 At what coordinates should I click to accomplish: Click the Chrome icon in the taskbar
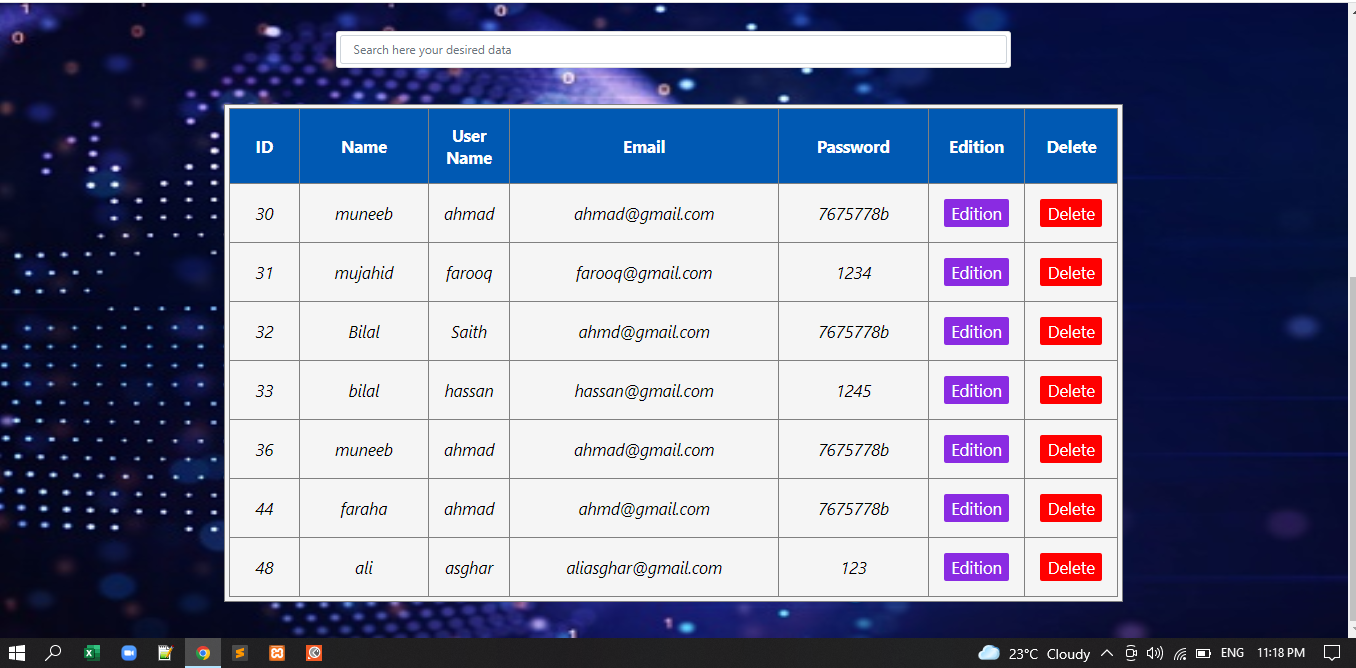click(x=203, y=653)
